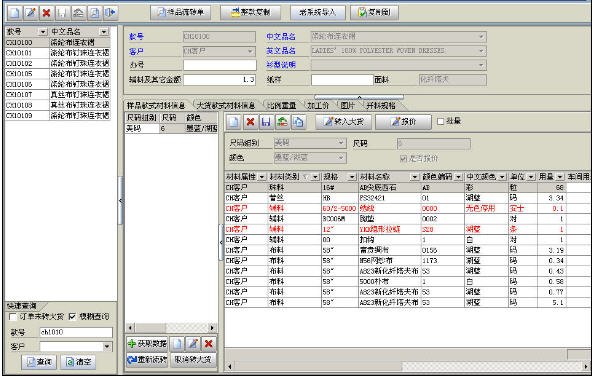Screen dimensions: 592x377
Task: Click the 辅料及其它金额 input field
Action: pyautogui.click(x=220, y=80)
